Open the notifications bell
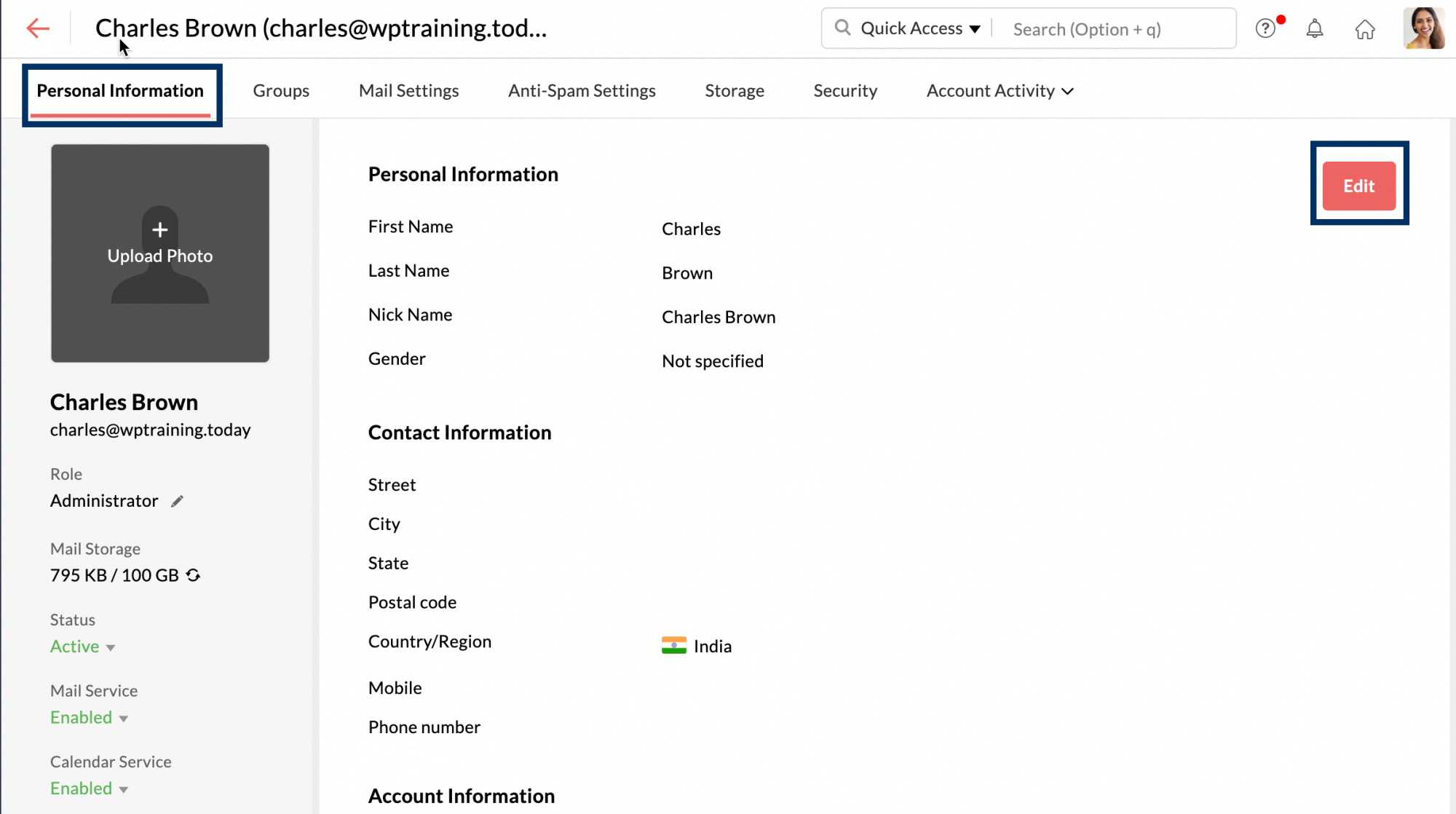The height and width of the screenshot is (814, 1456). 1315,28
